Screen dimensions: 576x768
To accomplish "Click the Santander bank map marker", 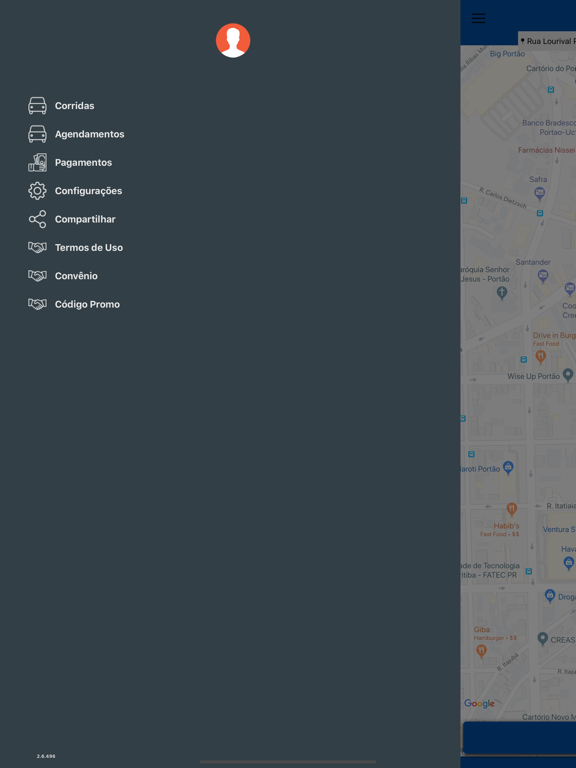I will click(543, 276).
